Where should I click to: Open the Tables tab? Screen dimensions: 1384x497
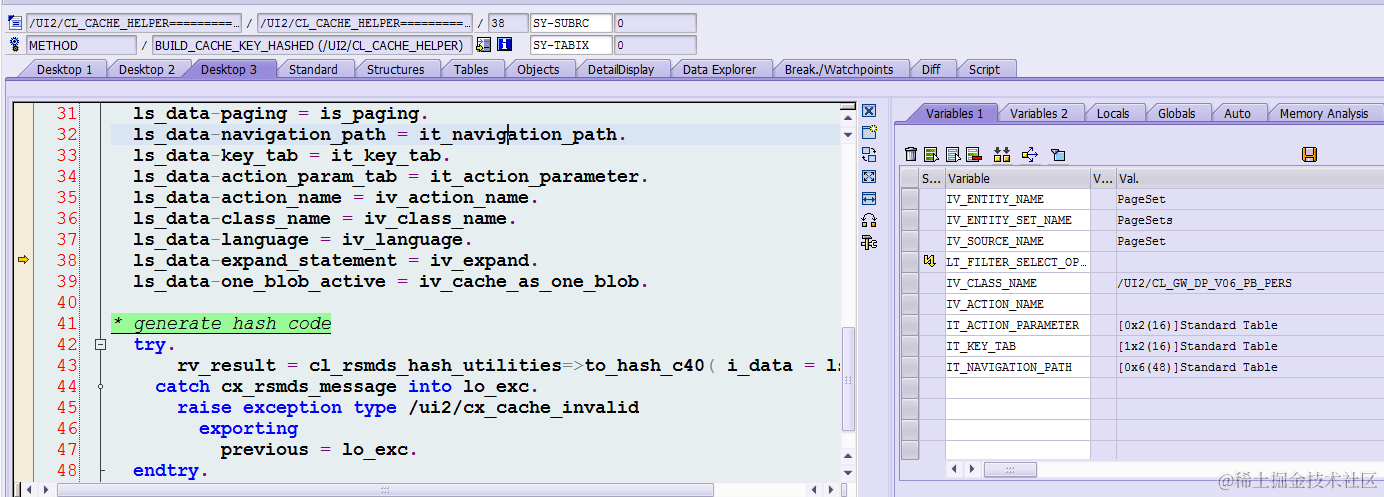471,69
